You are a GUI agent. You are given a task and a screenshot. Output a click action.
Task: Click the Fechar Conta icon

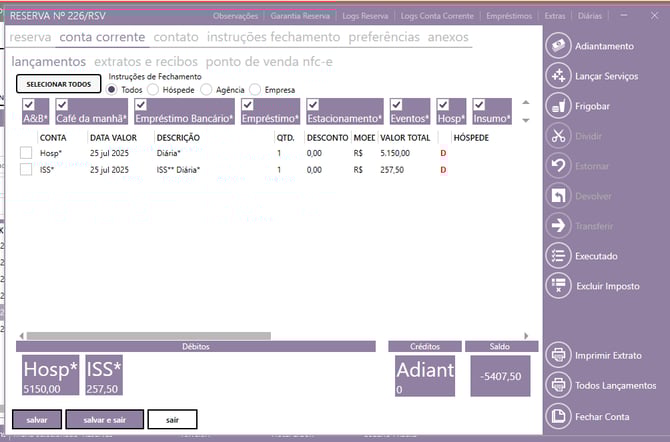(x=558, y=416)
